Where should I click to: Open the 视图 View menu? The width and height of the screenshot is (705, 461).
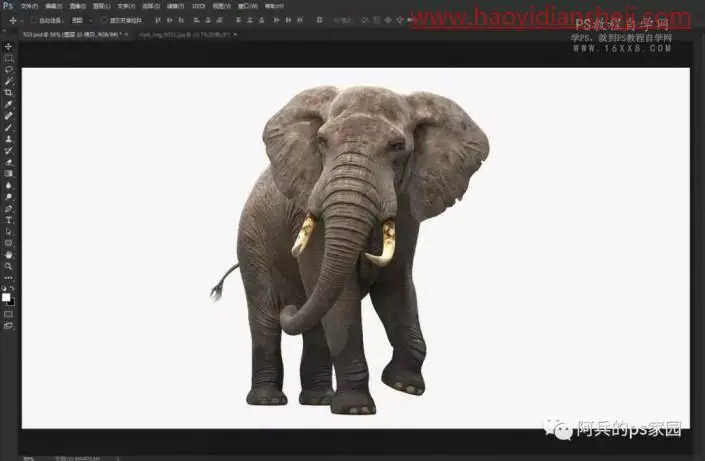click(222, 6)
